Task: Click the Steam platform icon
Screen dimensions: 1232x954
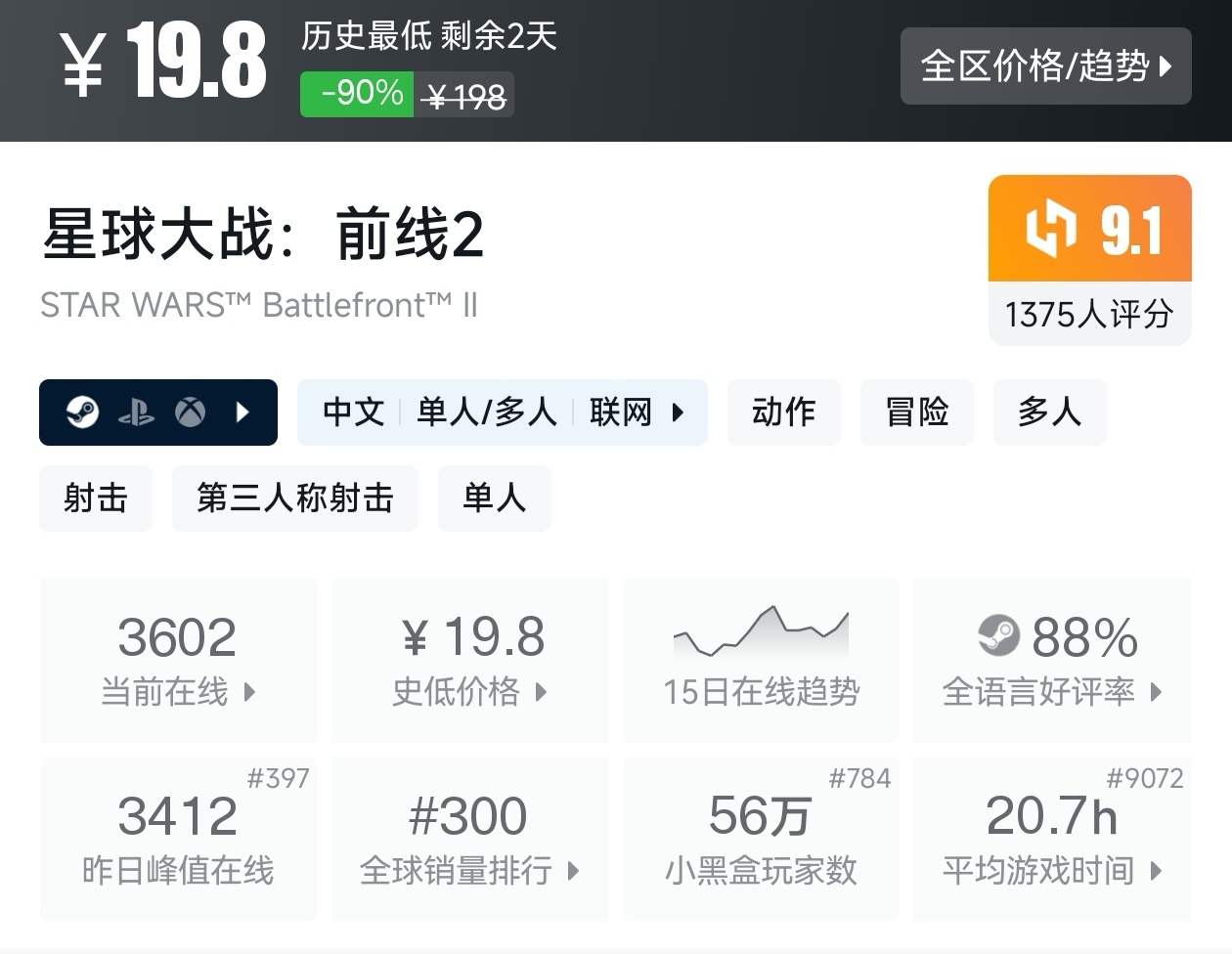Action: [x=82, y=412]
